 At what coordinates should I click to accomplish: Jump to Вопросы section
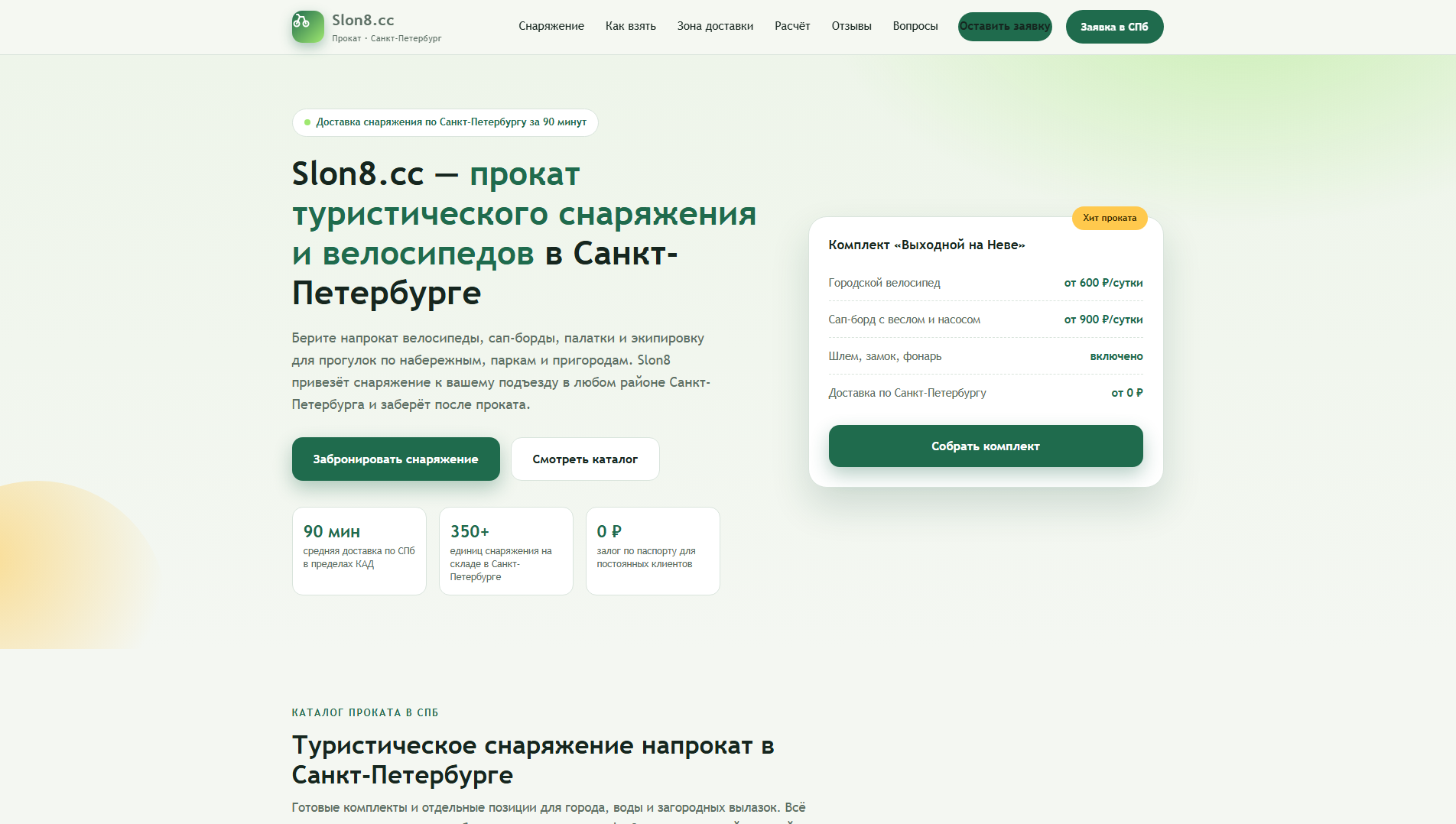915,26
